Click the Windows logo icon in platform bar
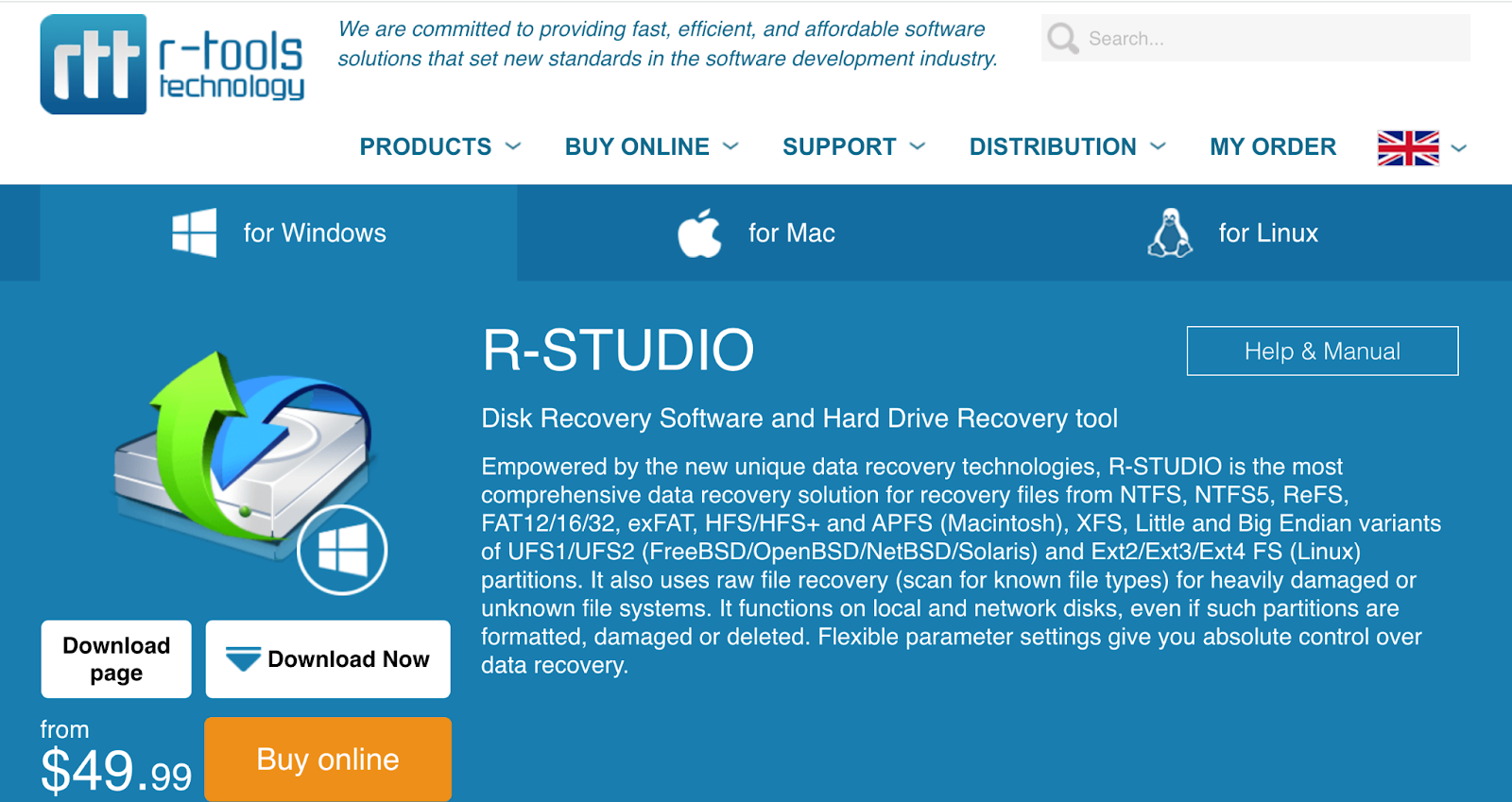The height and width of the screenshot is (802, 1512). 195,232
